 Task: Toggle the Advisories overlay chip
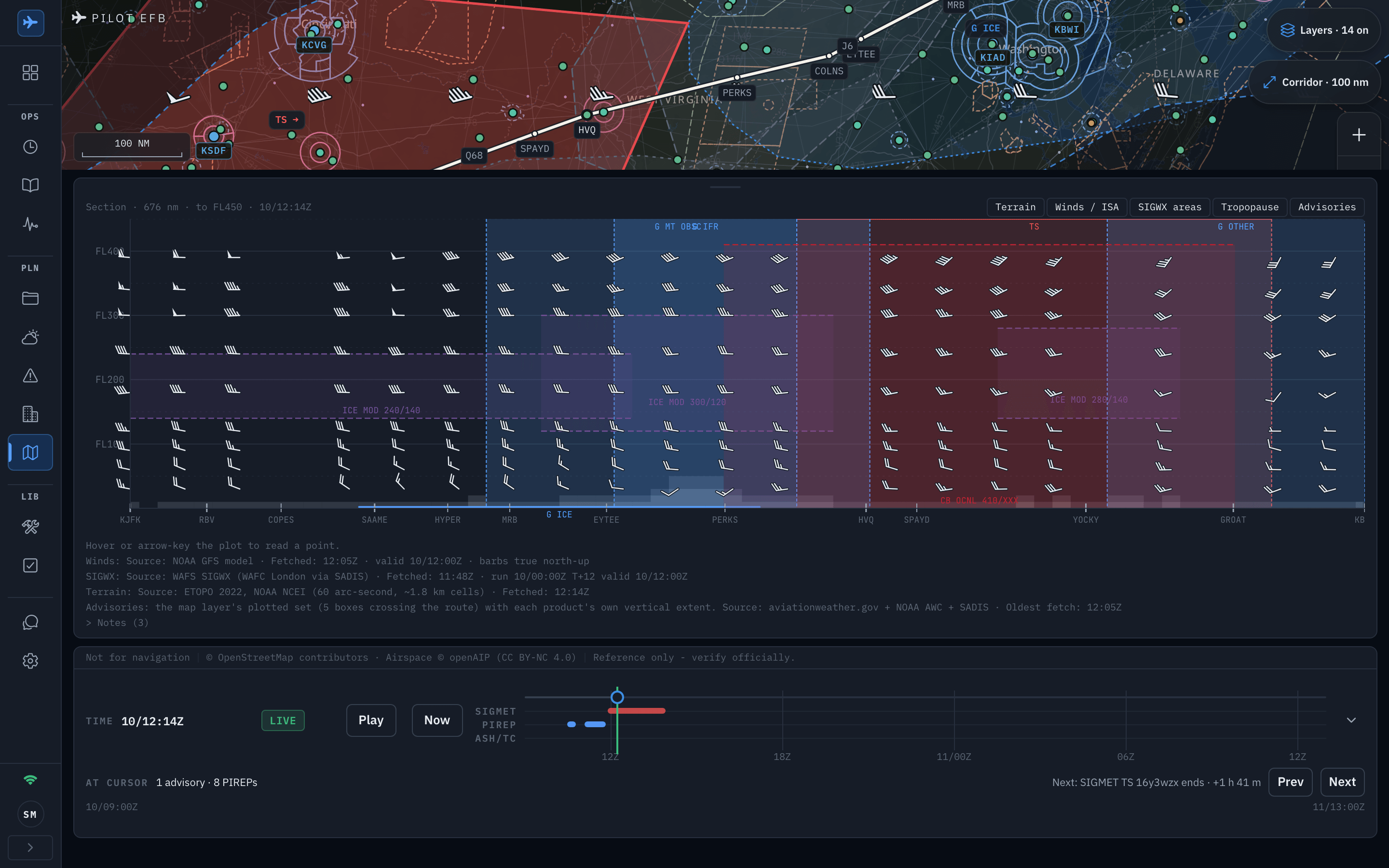pos(1327,207)
